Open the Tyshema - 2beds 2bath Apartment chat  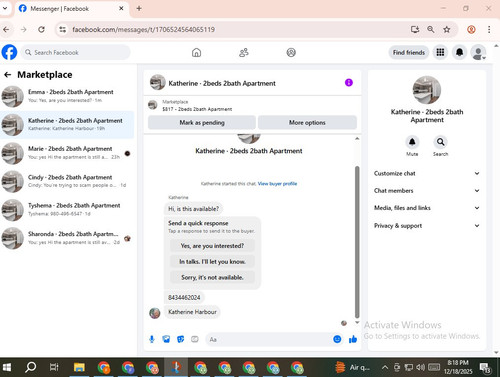pyautogui.click(x=67, y=209)
